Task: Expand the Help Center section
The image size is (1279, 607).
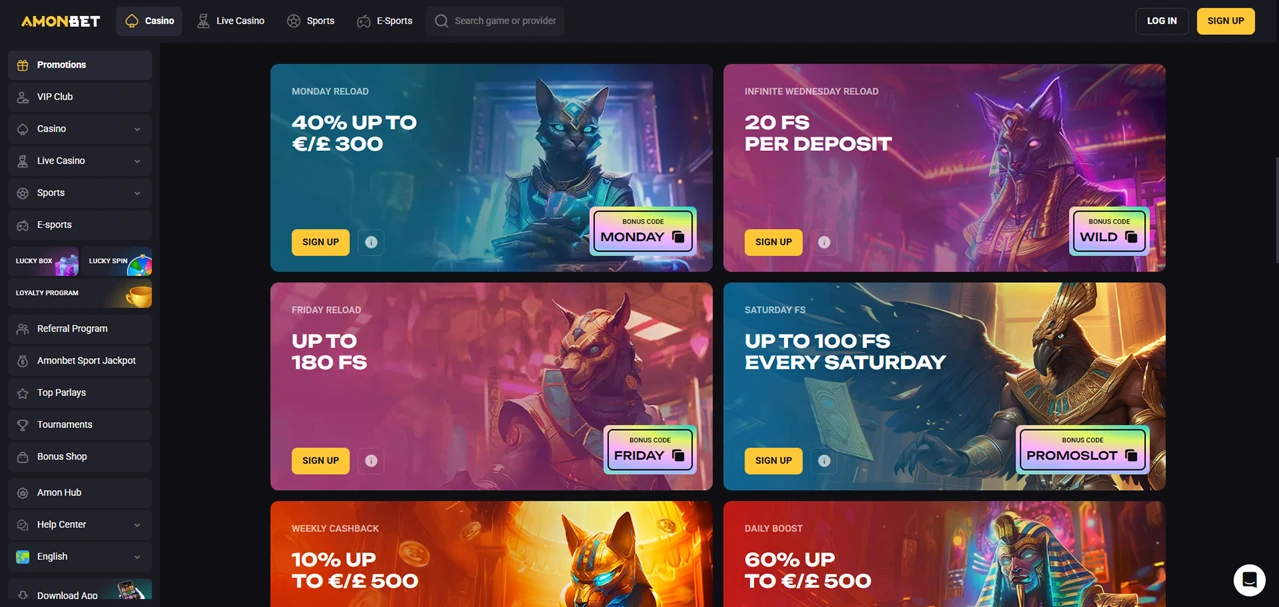Action: pyautogui.click(x=80, y=525)
